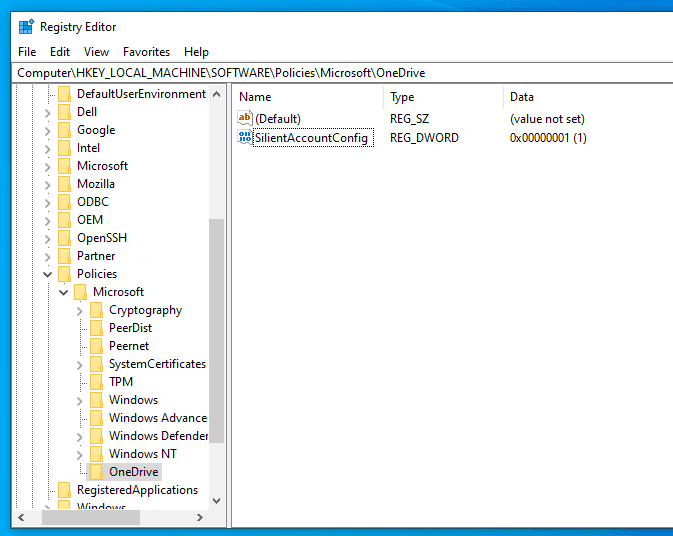The image size is (673, 536).
Task: Select the TPM tree item label
Action: pyautogui.click(x=121, y=382)
